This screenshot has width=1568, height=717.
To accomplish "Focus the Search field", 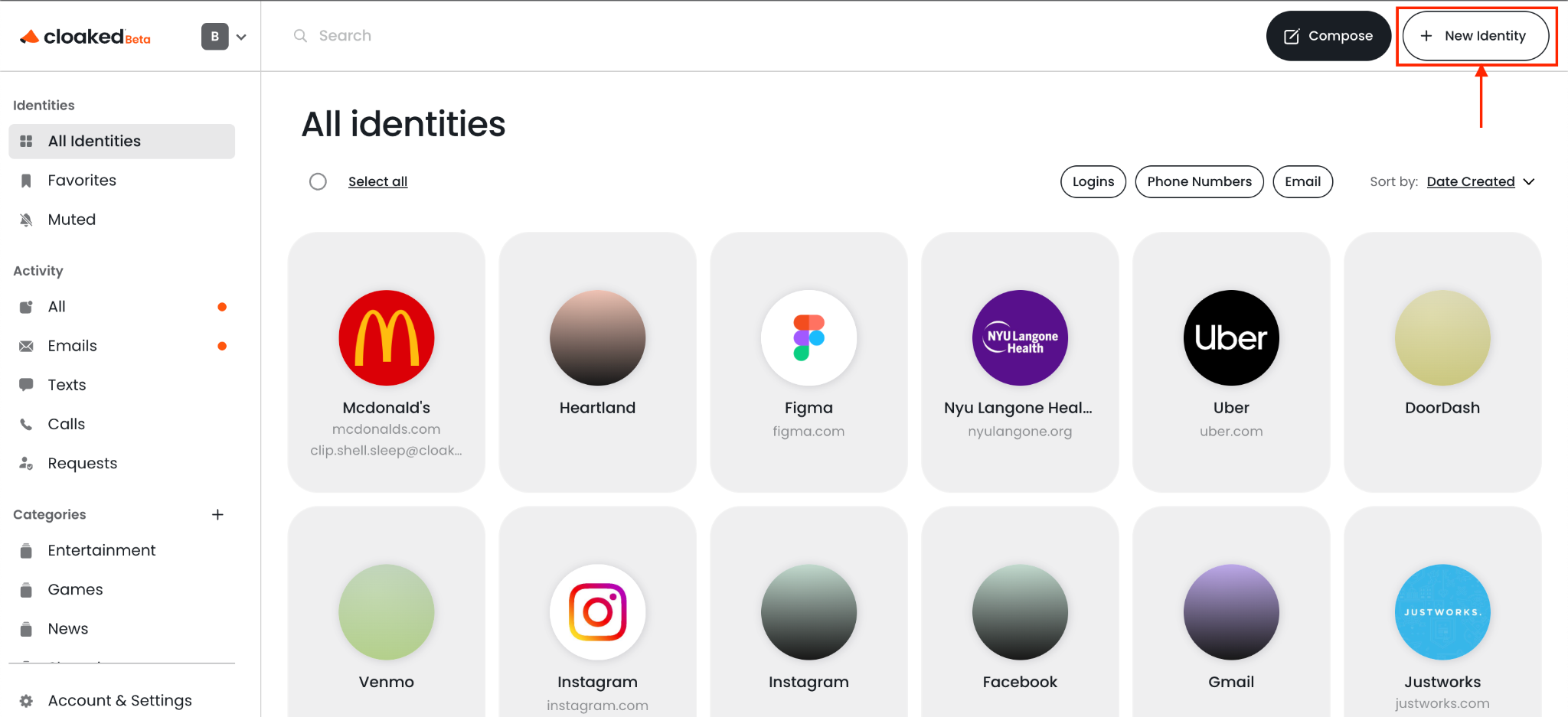I will [345, 36].
